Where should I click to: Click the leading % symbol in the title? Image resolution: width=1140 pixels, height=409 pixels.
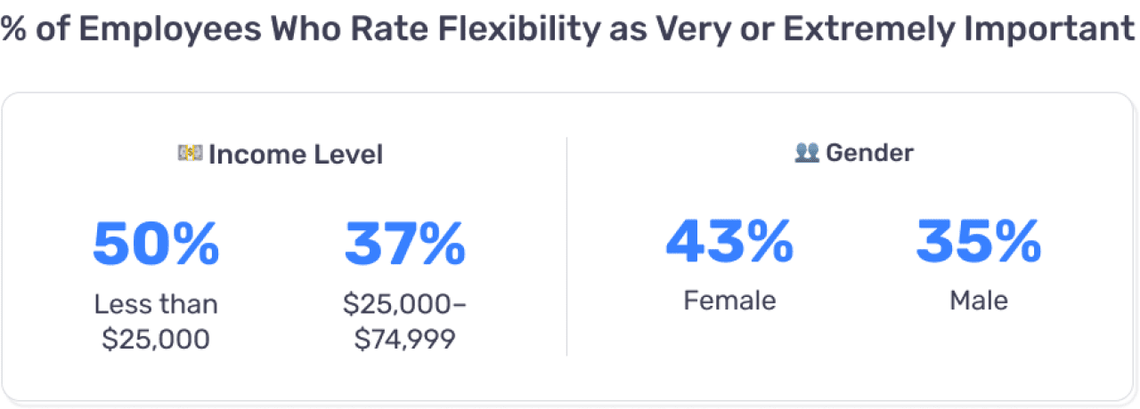(x=13, y=30)
